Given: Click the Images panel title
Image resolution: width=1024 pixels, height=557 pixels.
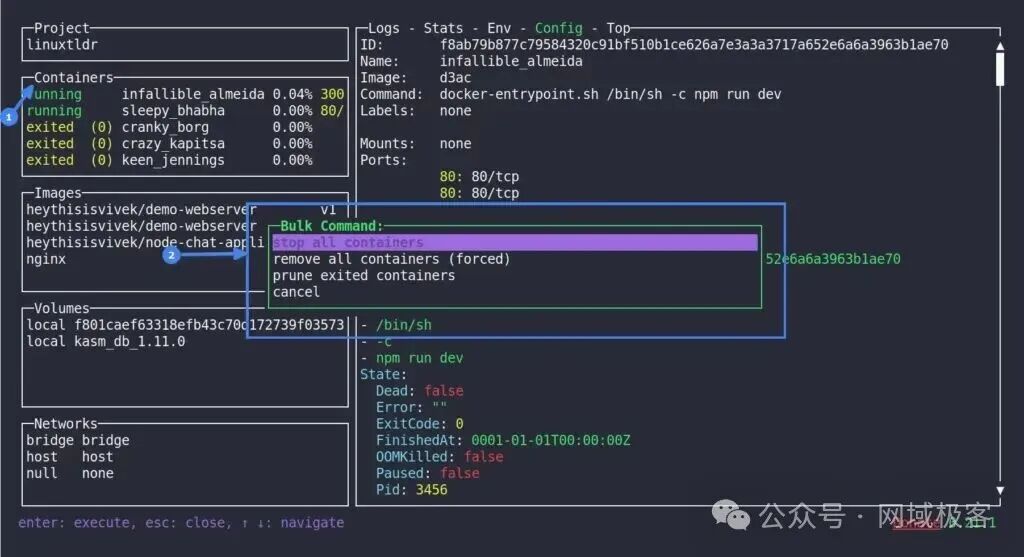Looking at the screenshot, I should 57,193.
